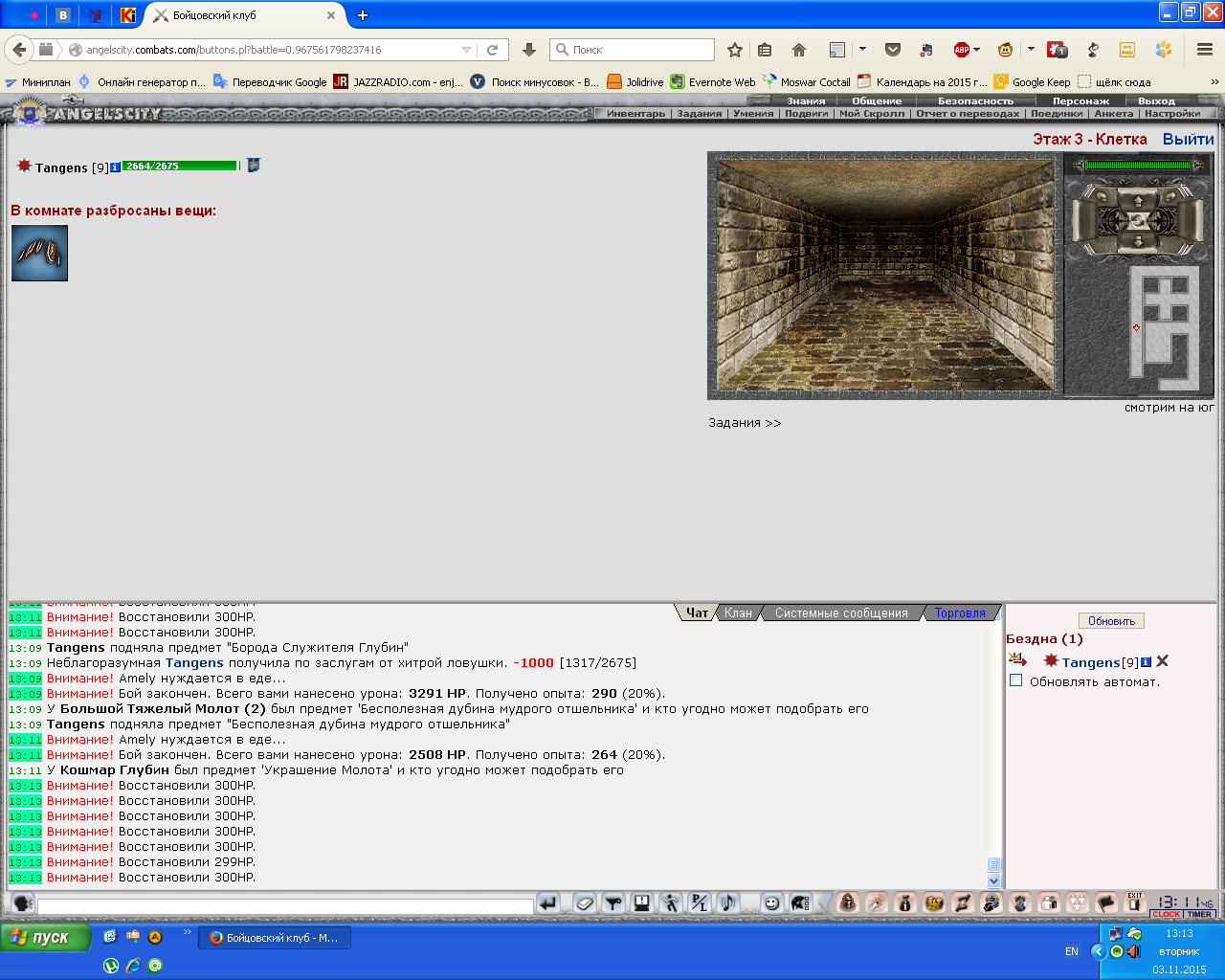Click the exchange arrows icon in bottom panel
Image resolution: width=1225 pixels, height=980 pixels.
pyautogui.click(x=963, y=902)
